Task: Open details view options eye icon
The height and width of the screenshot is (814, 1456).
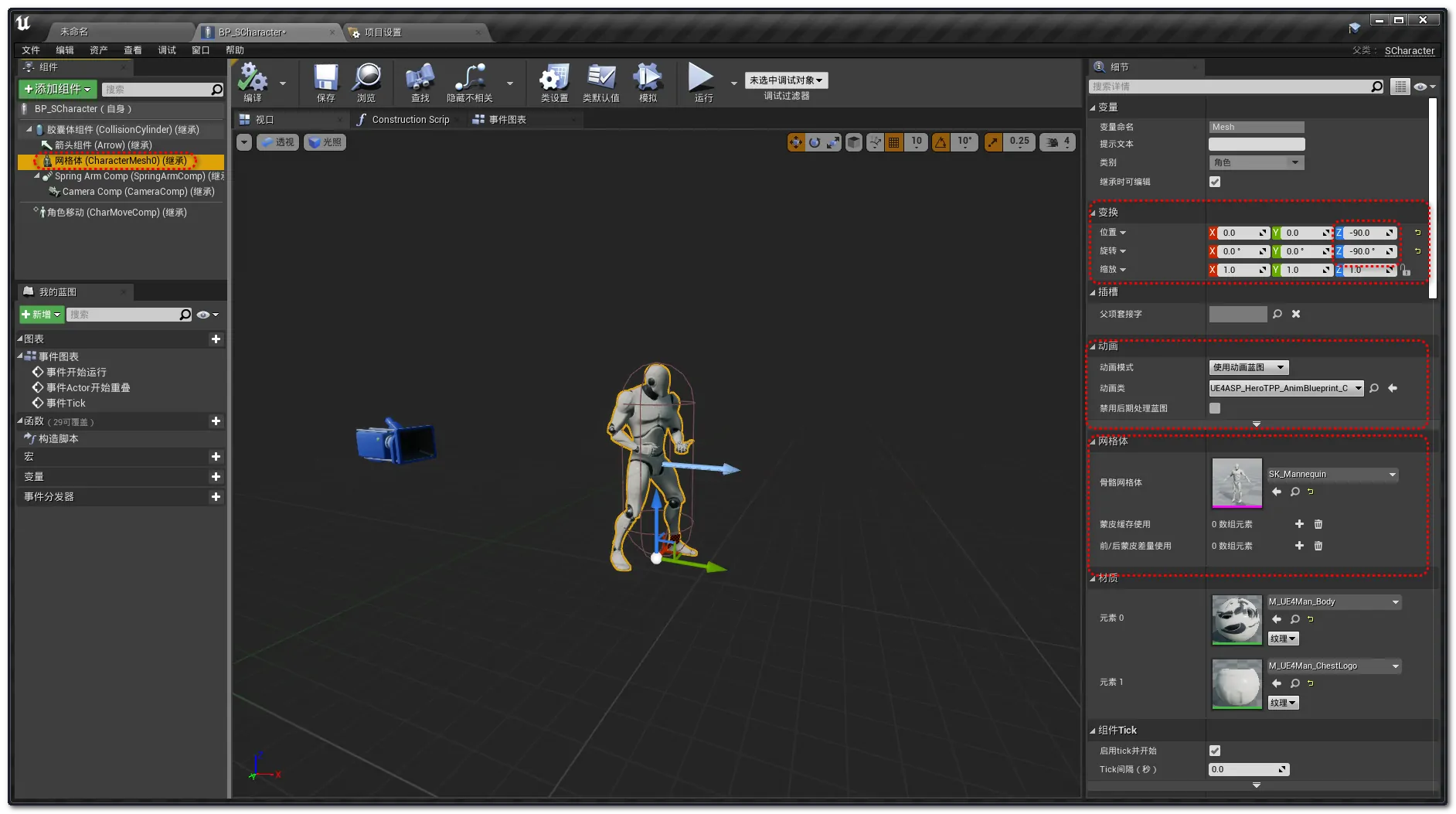Action: tap(1424, 87)
